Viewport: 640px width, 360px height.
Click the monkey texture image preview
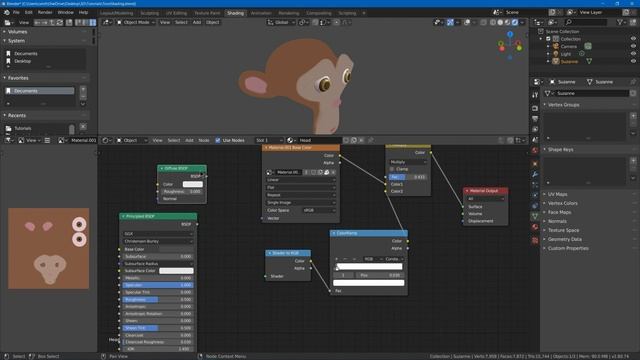(x=49, y=249)
